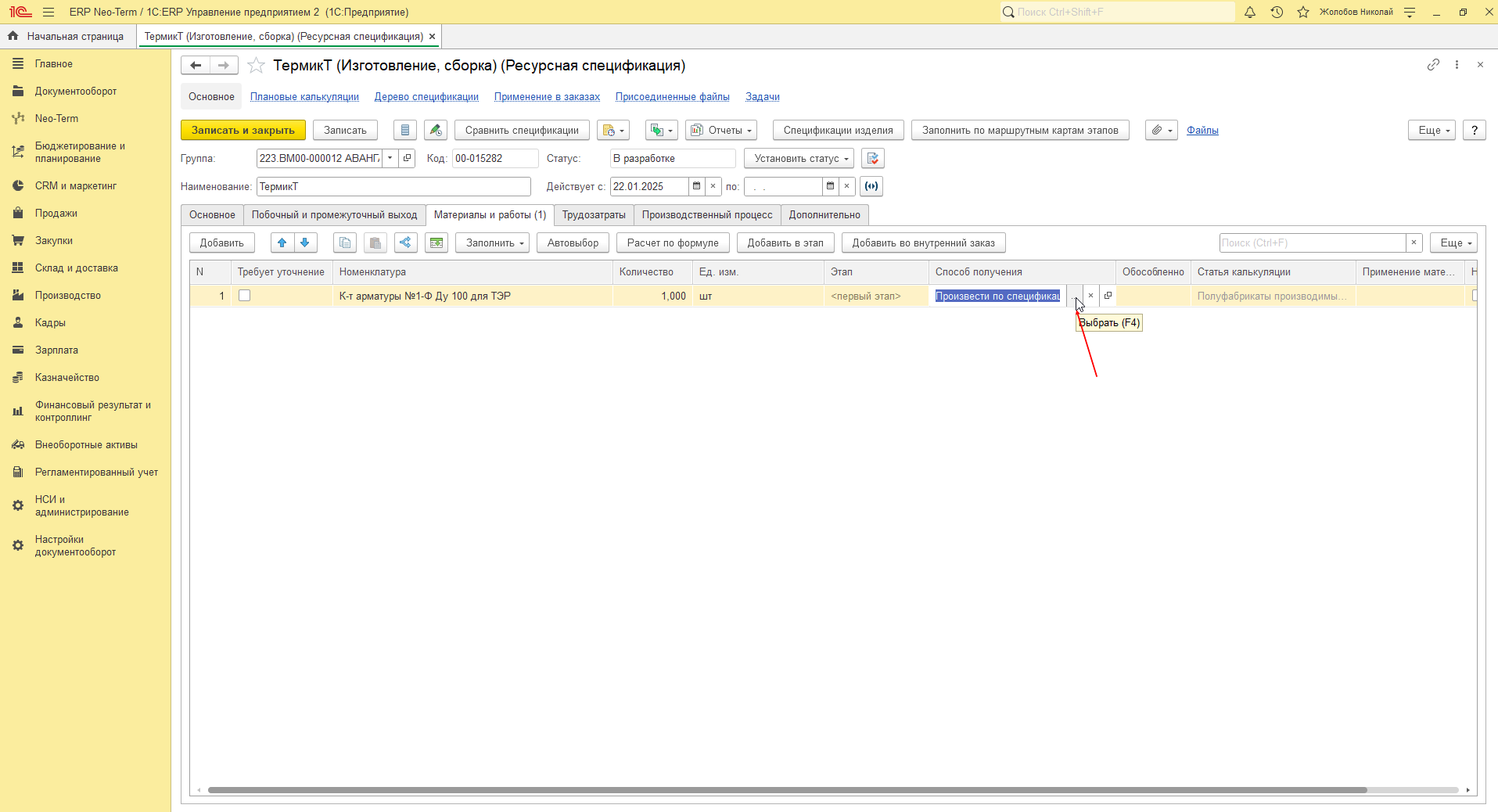Open the Группа field's linked item icon
1498x812 pixels.
[x=407, y=159]
